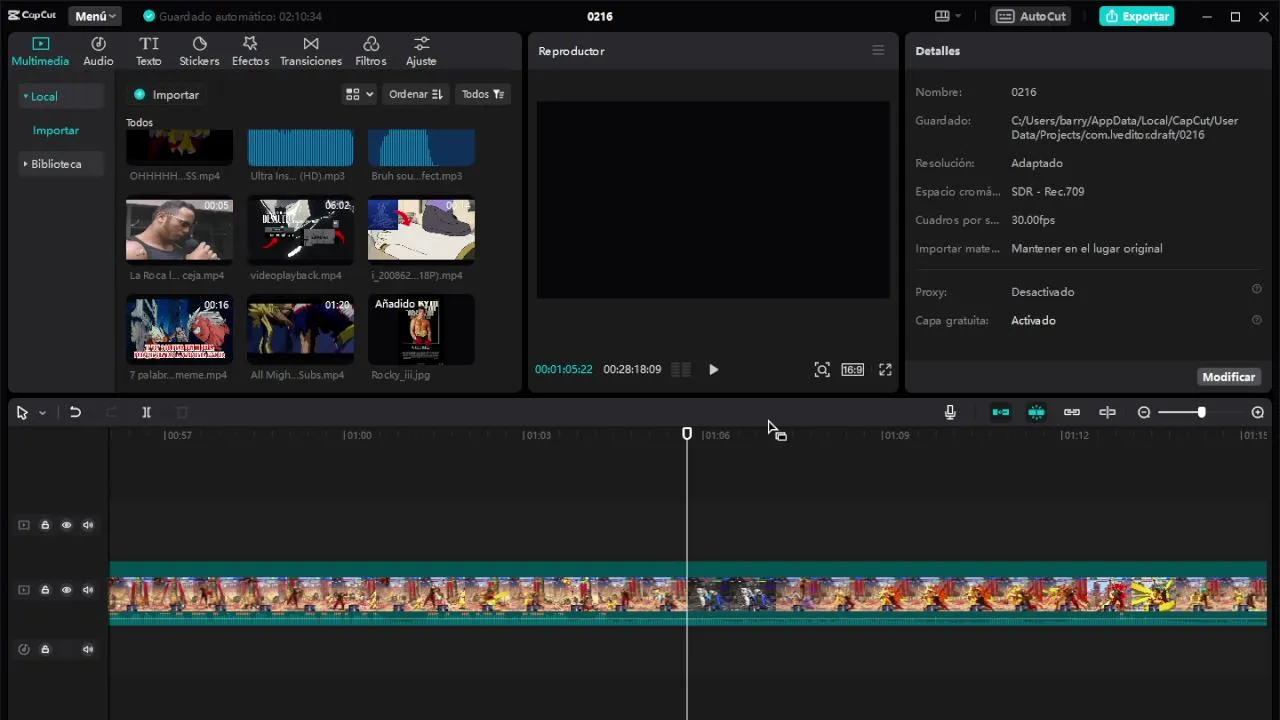Select the La Roca video thumbnail

tap(179, 229)
